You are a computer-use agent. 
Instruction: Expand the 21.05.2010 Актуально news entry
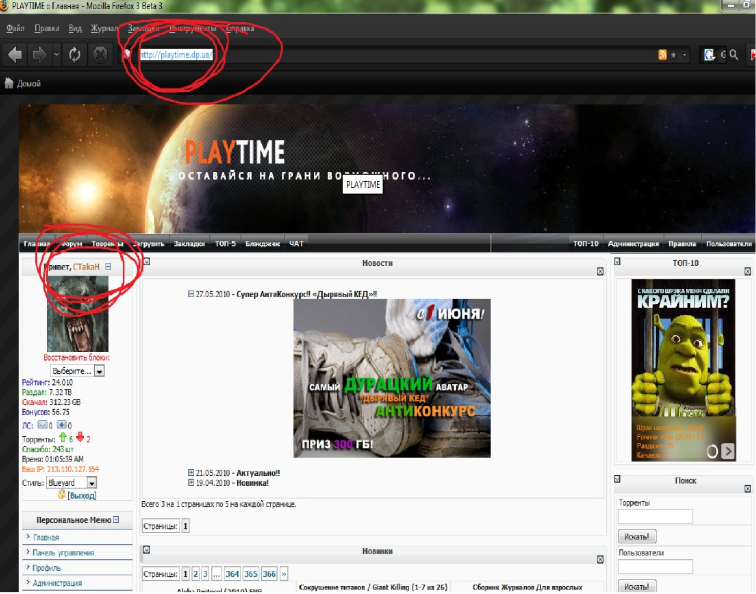[x=191, y=473]
